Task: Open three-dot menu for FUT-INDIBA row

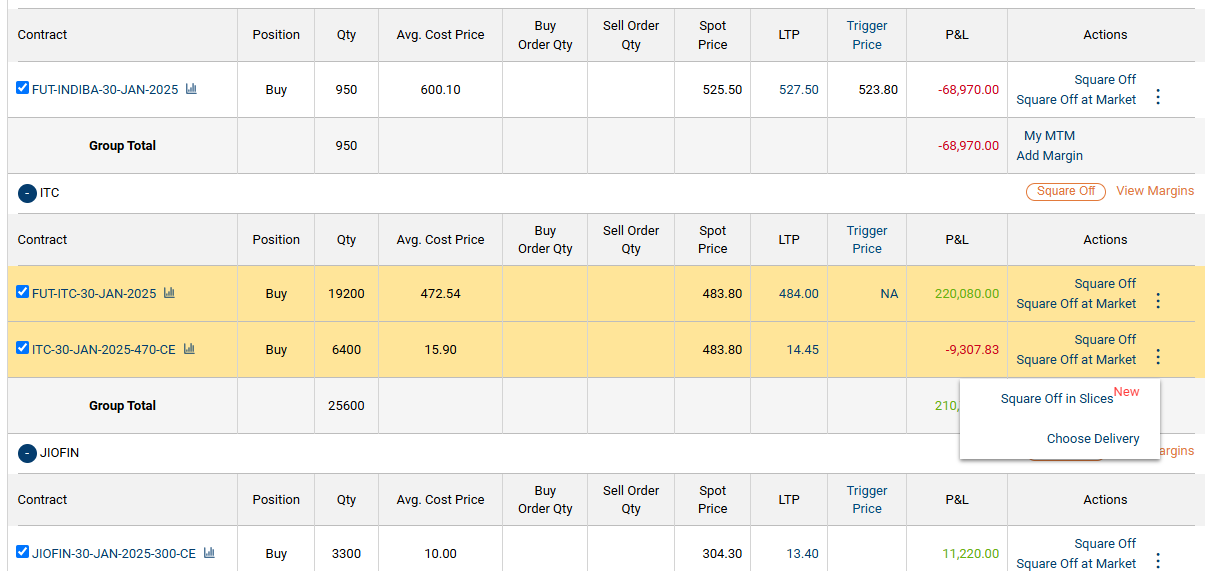Action: pos(1158,97)
